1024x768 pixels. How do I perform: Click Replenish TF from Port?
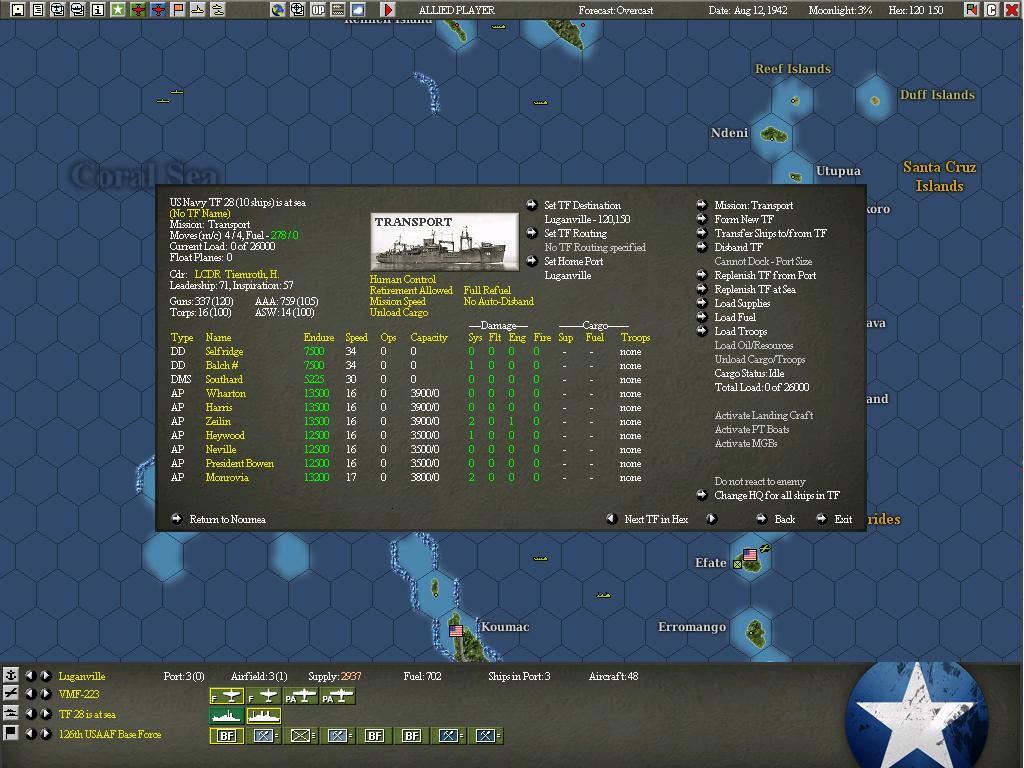[x=765, y=276]
